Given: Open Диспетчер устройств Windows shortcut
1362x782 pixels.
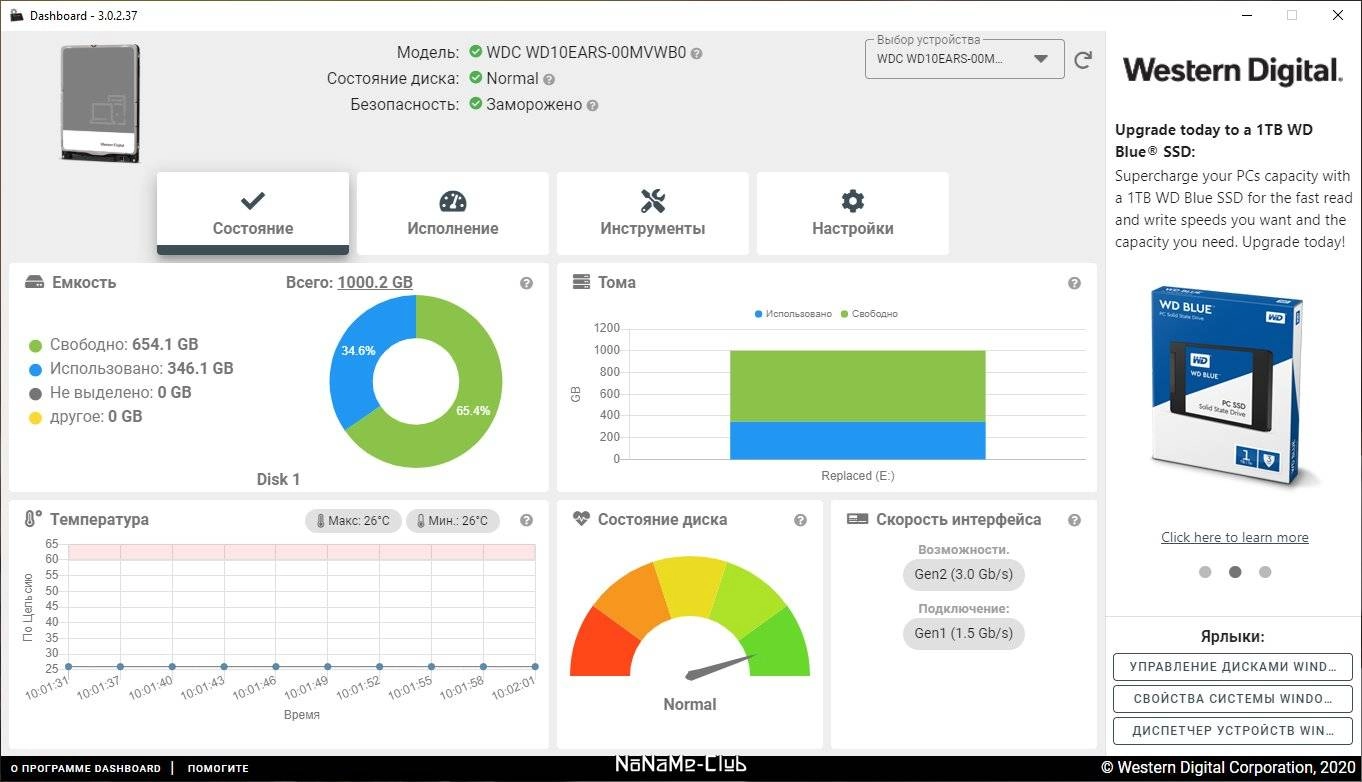Looking at the screenshot, I should pos(1233,731).
